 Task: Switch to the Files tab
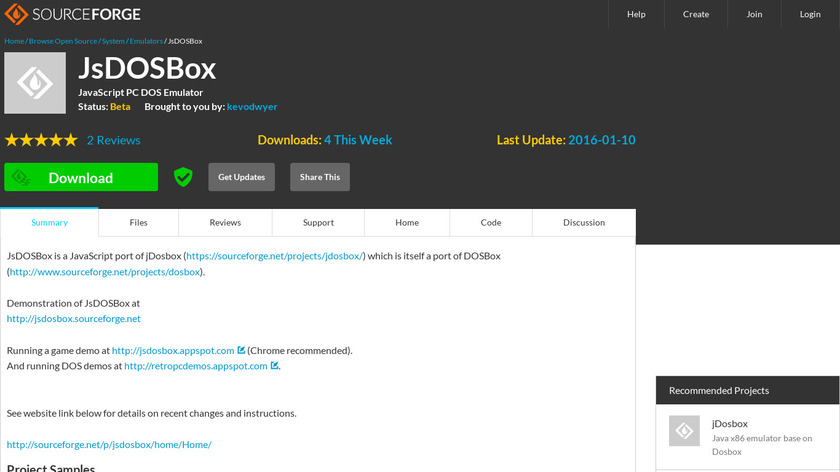pos(138,222)
